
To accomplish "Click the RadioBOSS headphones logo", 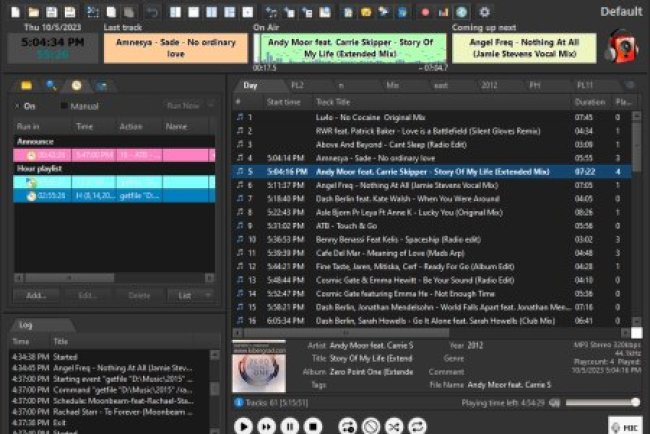I will [621, 46].
